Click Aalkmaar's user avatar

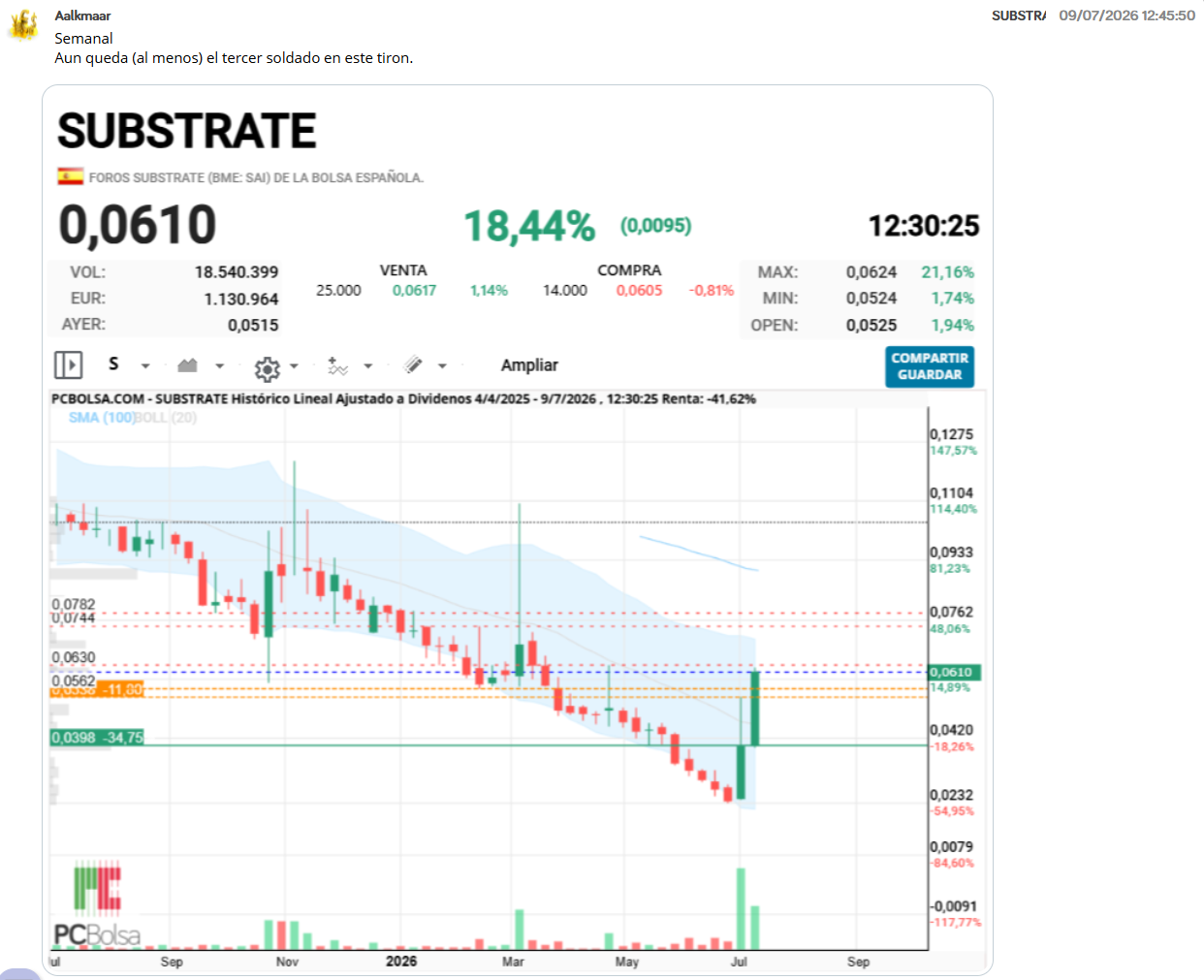(23, 25)
